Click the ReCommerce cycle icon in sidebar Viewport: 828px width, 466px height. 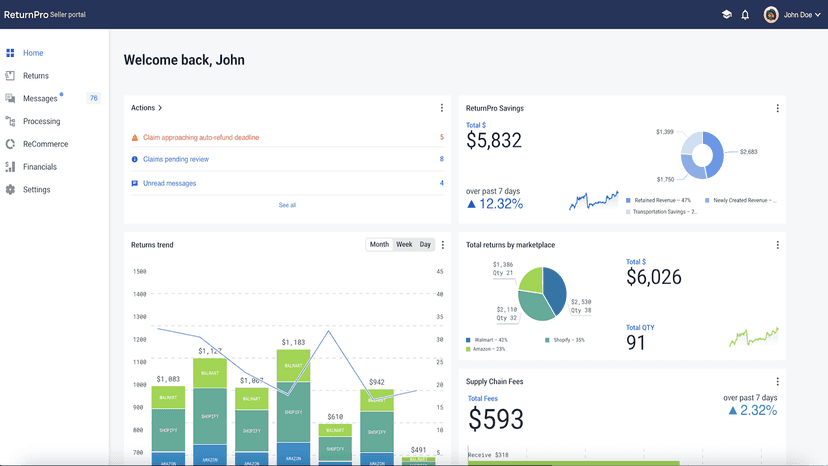pyautogui.click(x=10, y=144)
